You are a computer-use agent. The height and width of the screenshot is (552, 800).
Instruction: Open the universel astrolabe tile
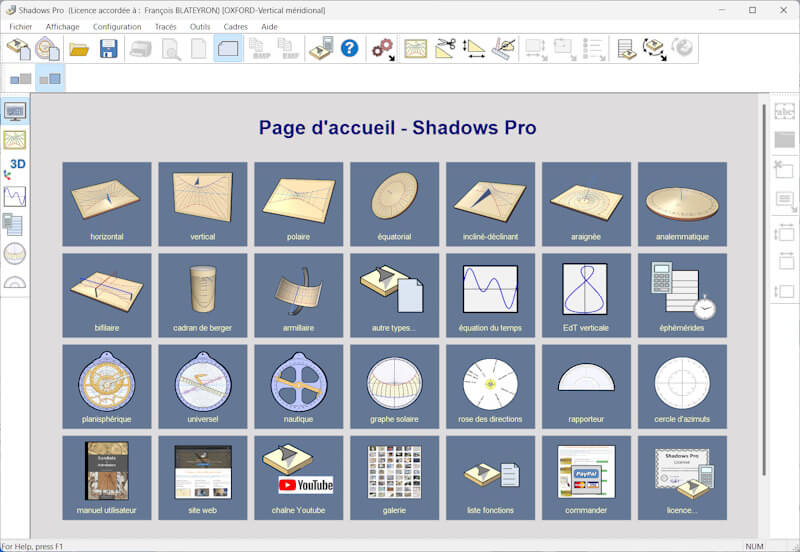(203, 387)
